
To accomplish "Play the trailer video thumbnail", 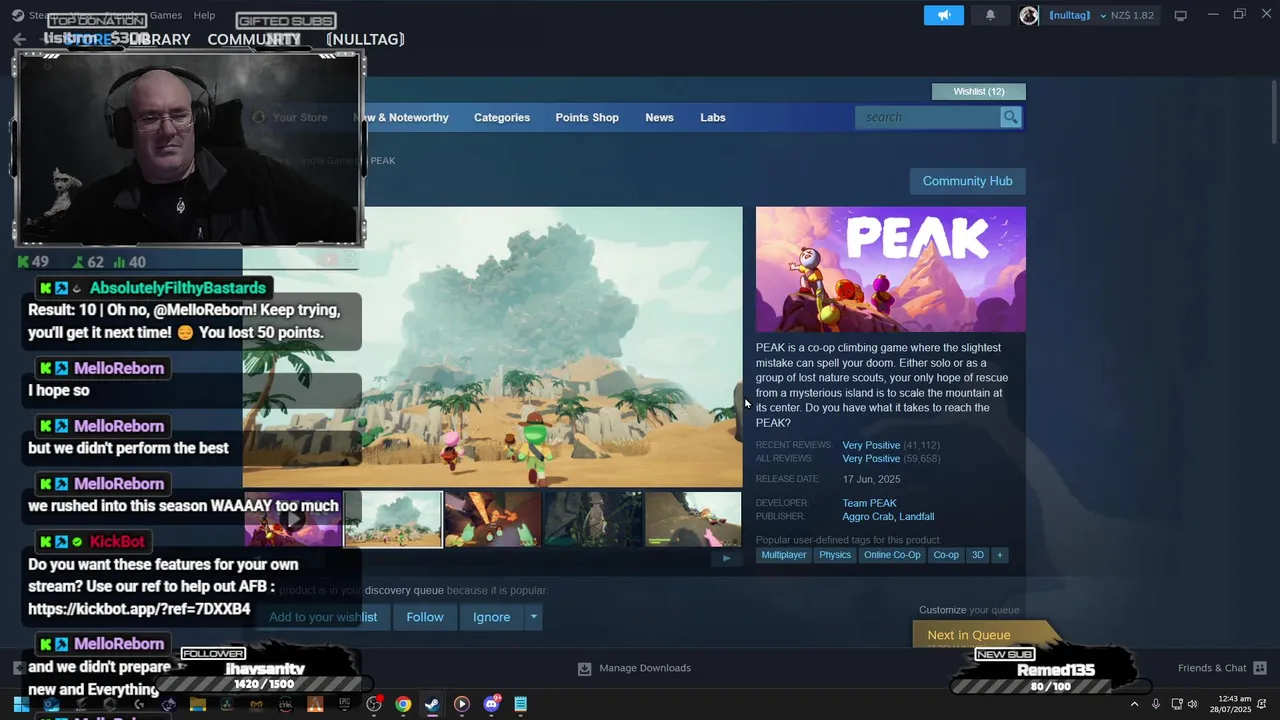I will (x=293, y=519).
